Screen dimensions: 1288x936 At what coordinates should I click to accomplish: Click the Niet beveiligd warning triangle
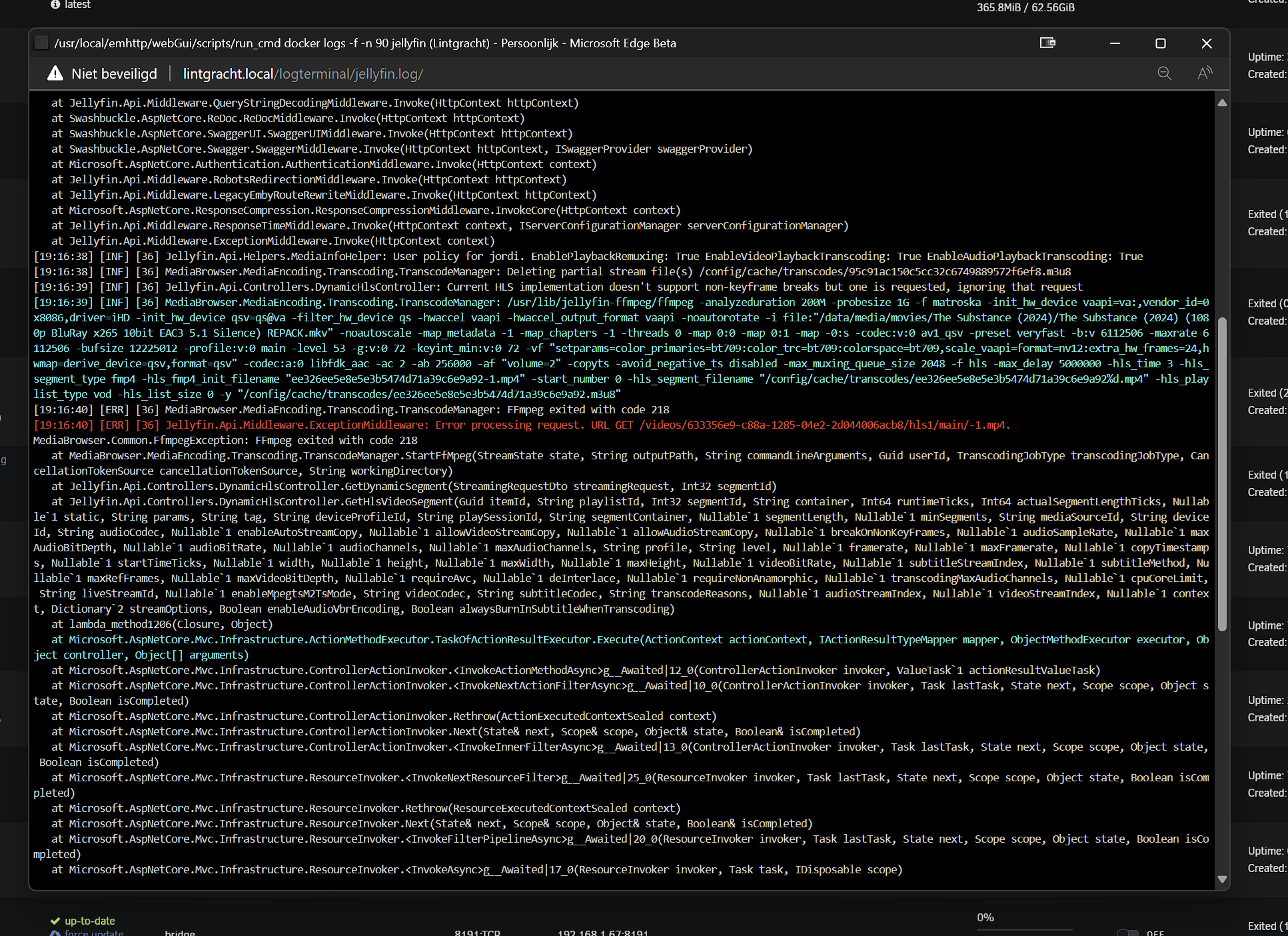(55, 73)
